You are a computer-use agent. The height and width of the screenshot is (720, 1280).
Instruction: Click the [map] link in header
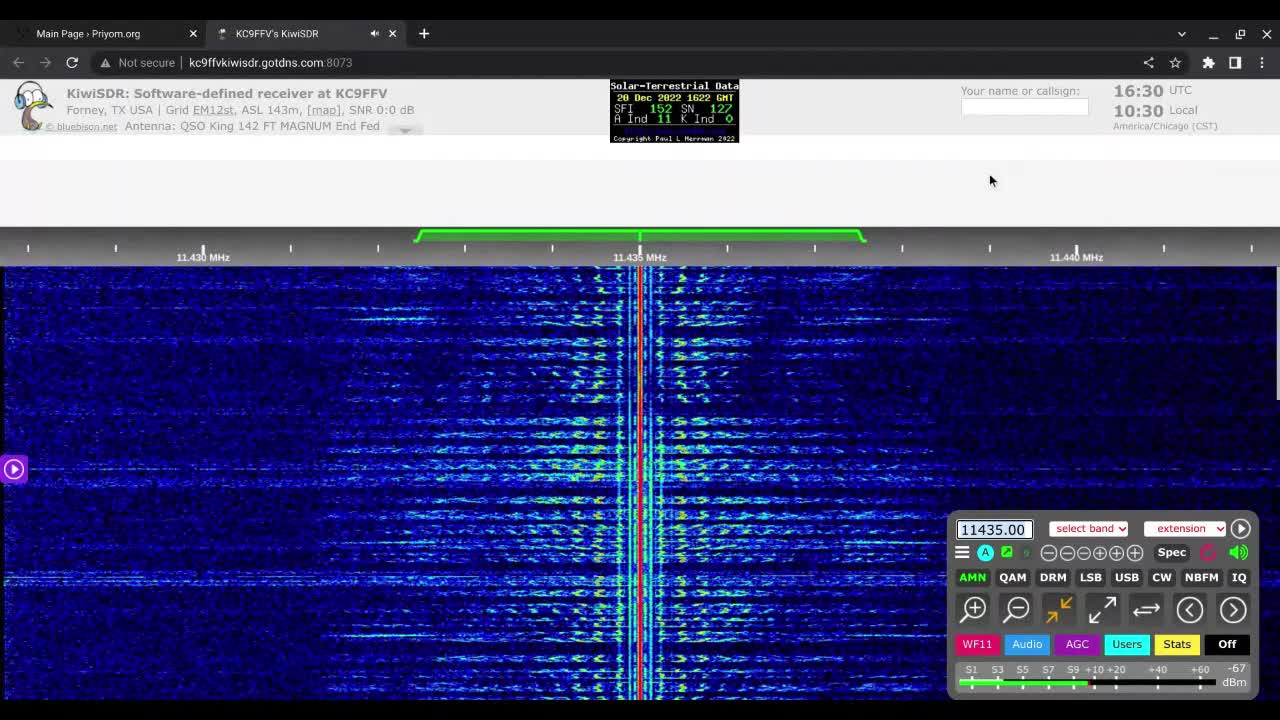point(323,110)
